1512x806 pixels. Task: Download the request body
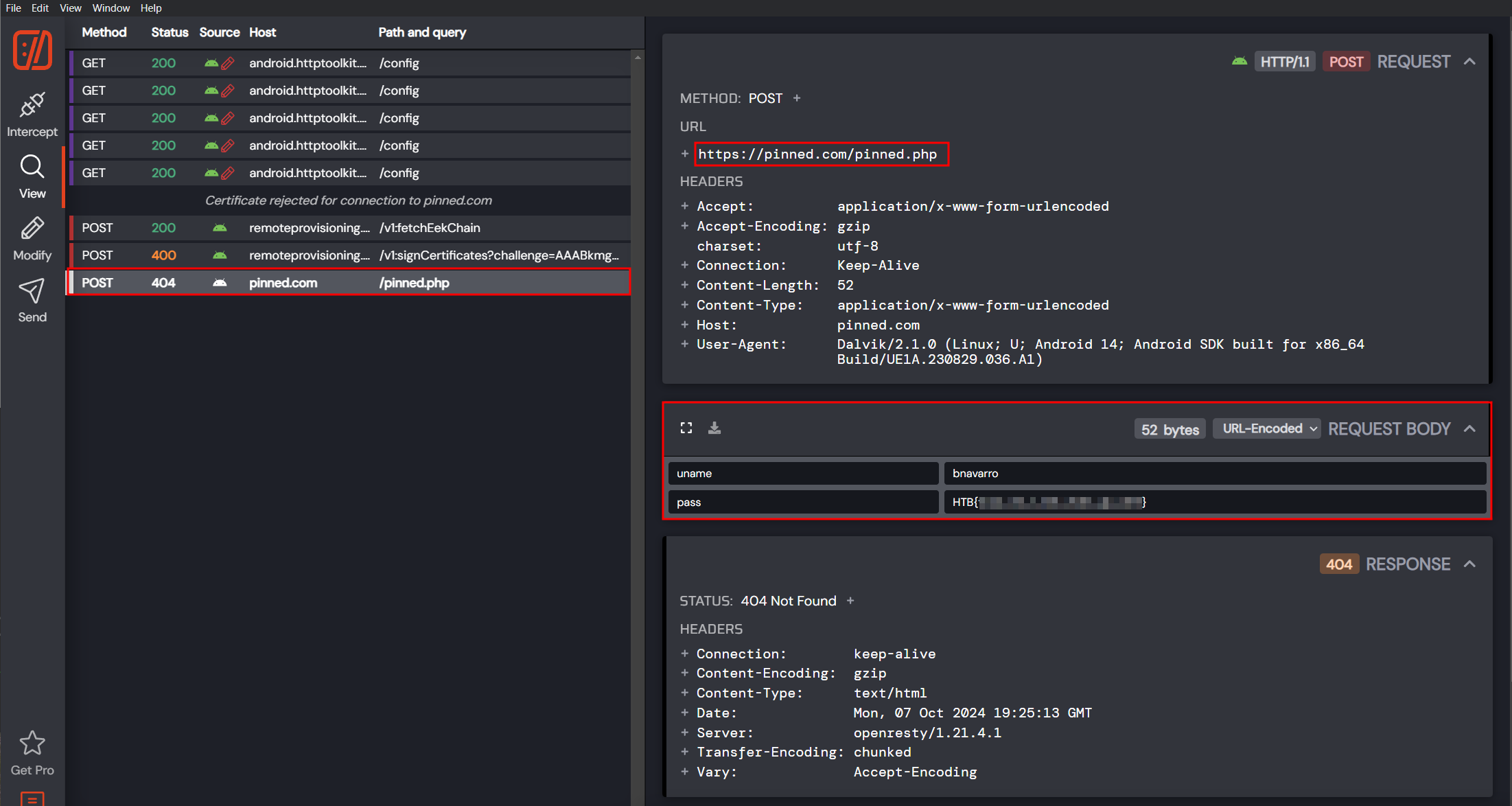714,428
